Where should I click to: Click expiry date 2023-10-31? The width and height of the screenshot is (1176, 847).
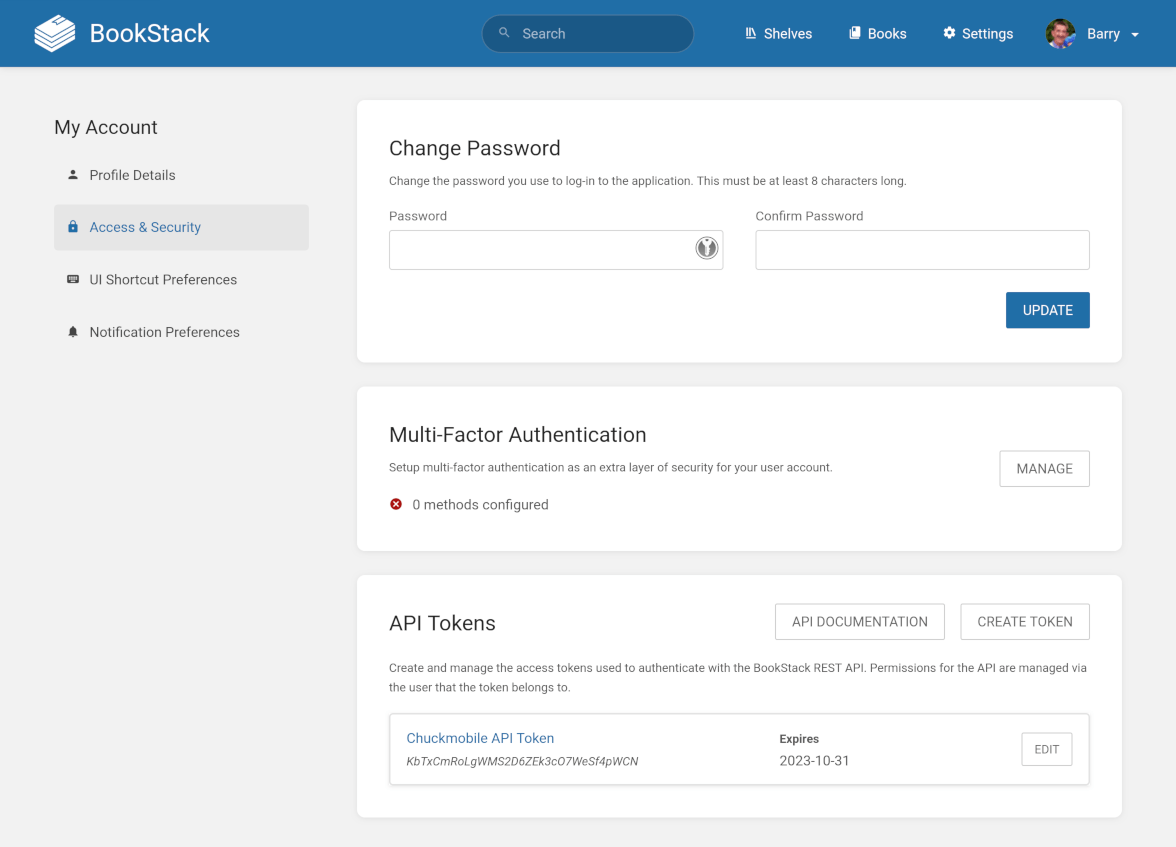pos(814,761)
